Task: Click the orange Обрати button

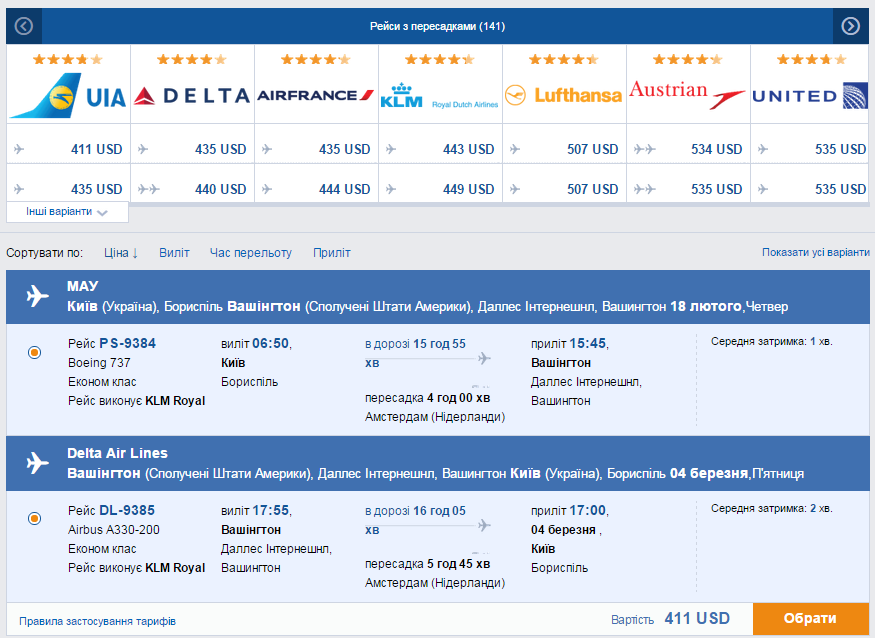Action: [x=810, y=618]
